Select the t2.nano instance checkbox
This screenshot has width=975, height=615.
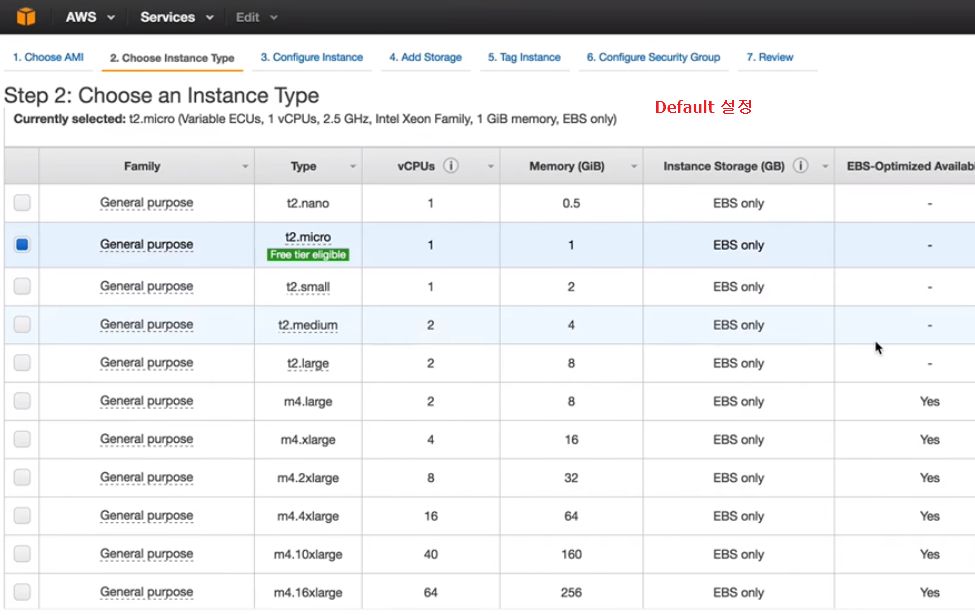(22, 202)
